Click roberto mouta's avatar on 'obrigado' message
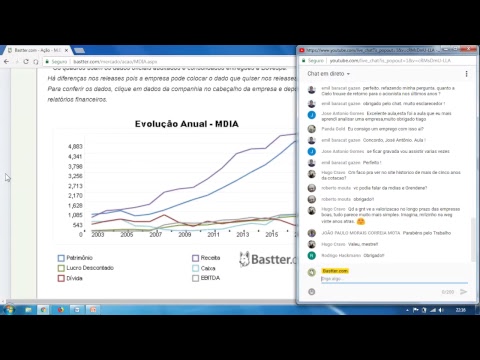 tap(312, 199)
